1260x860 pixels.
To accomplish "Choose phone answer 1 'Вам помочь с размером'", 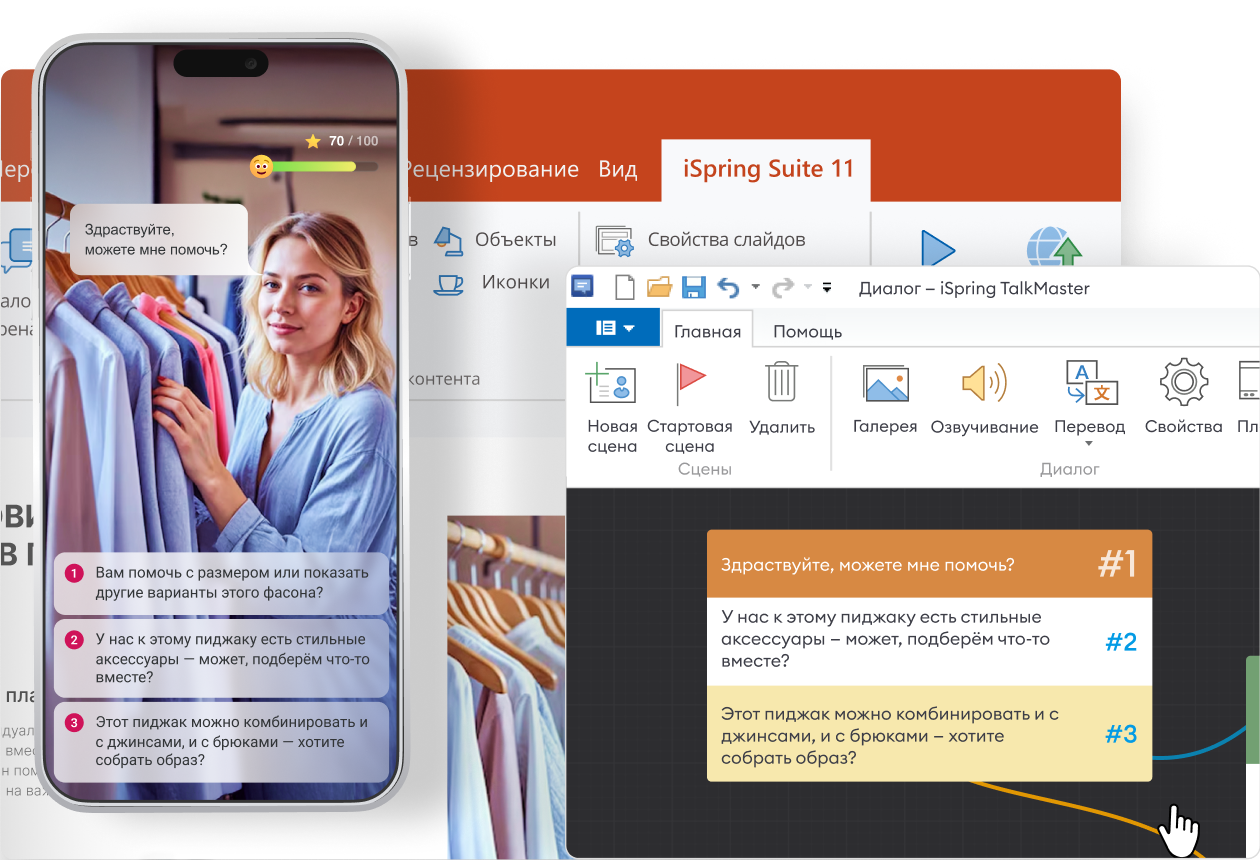I will point(221,583).
